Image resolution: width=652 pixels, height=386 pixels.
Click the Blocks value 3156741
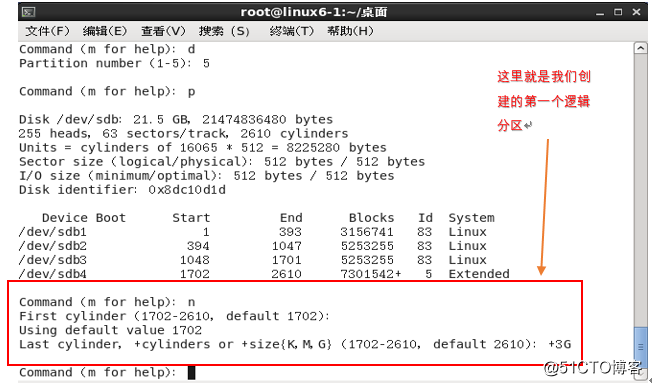coord(367,232)
